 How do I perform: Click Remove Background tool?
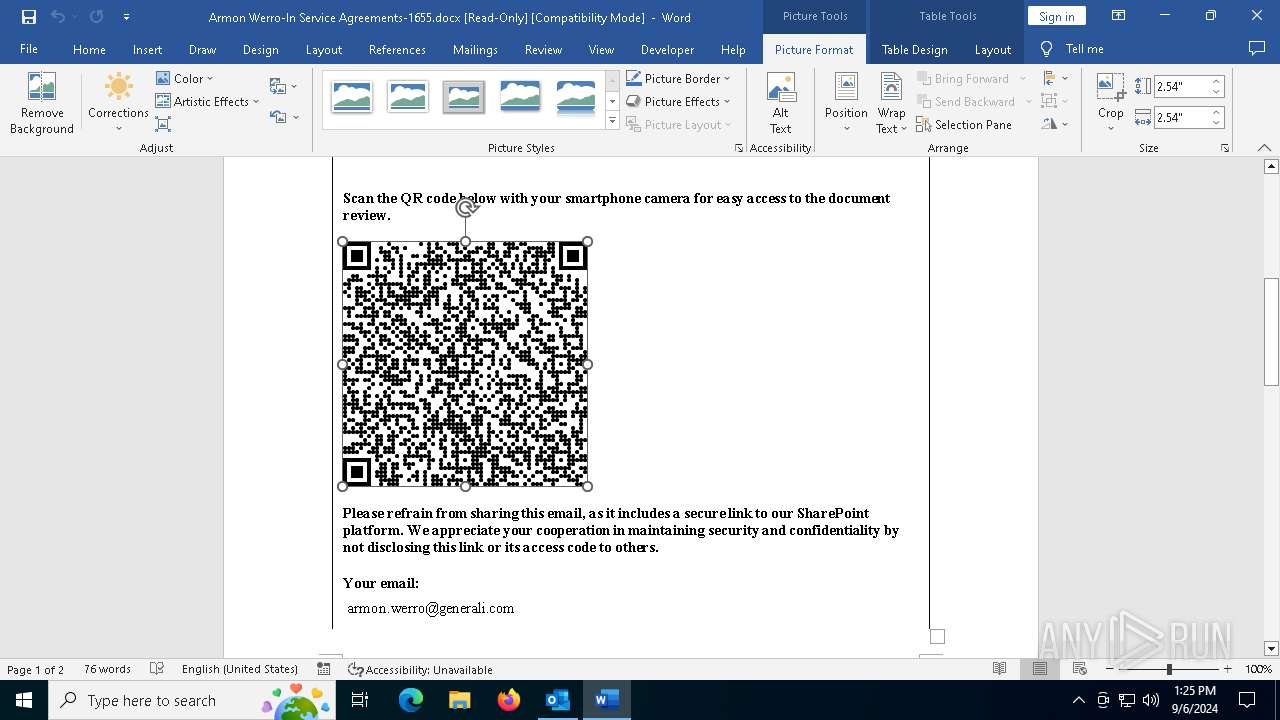[x=42, y=103]
